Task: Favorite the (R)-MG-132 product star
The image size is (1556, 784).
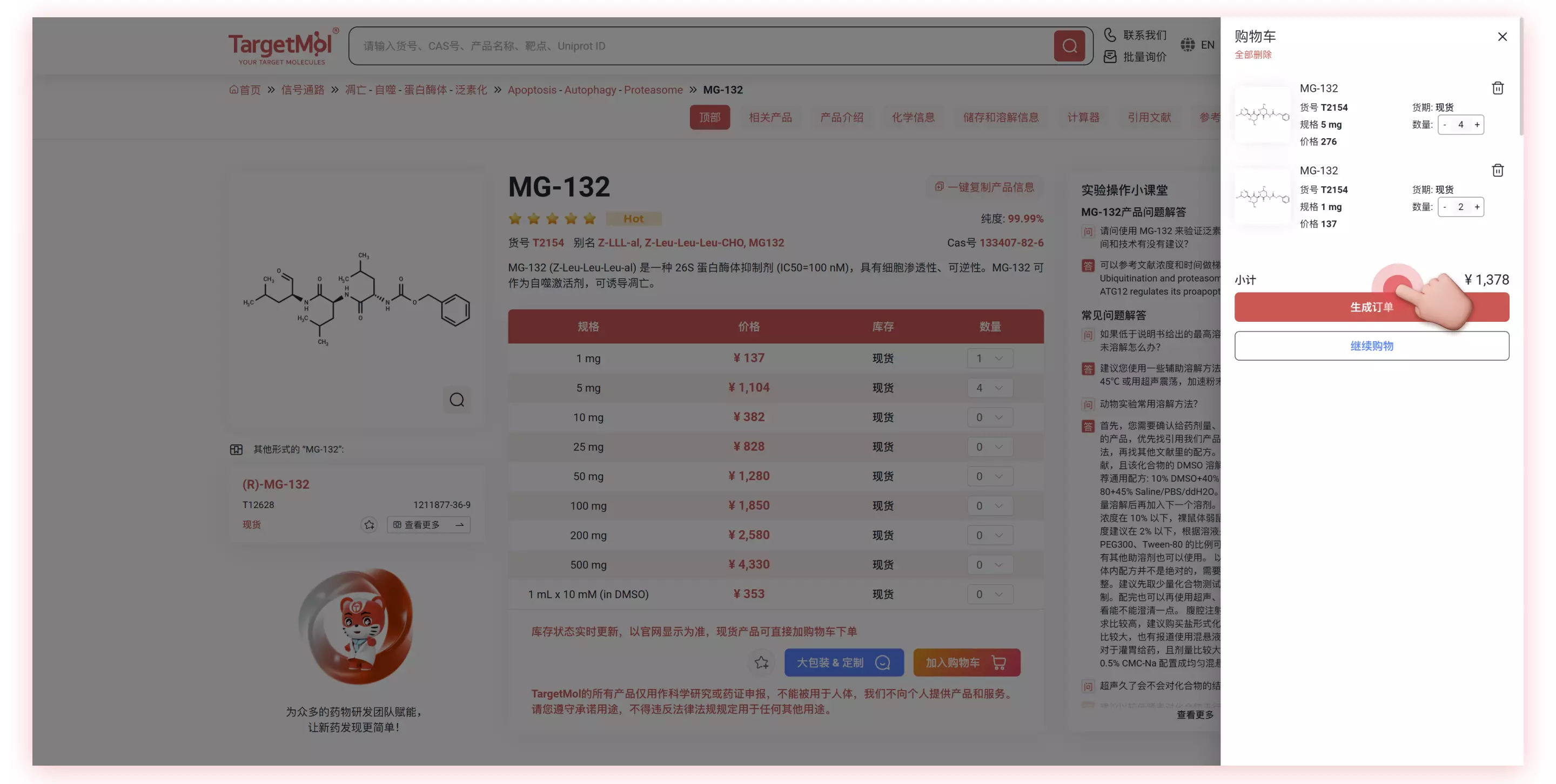Action: tap(369, 525)
